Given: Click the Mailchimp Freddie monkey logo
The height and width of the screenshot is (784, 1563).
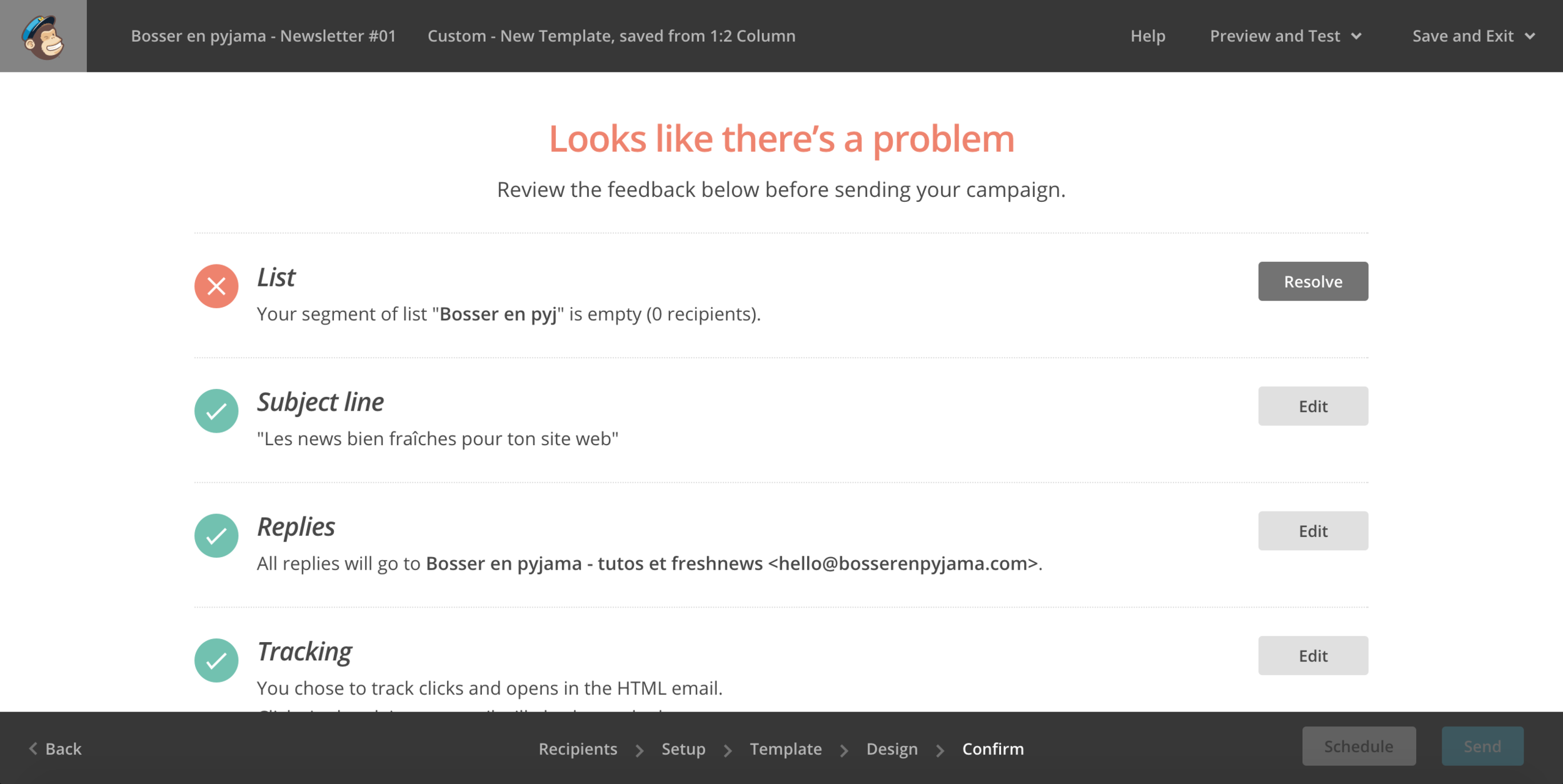Looking at the screenshot, I should [x=43, y=36].
